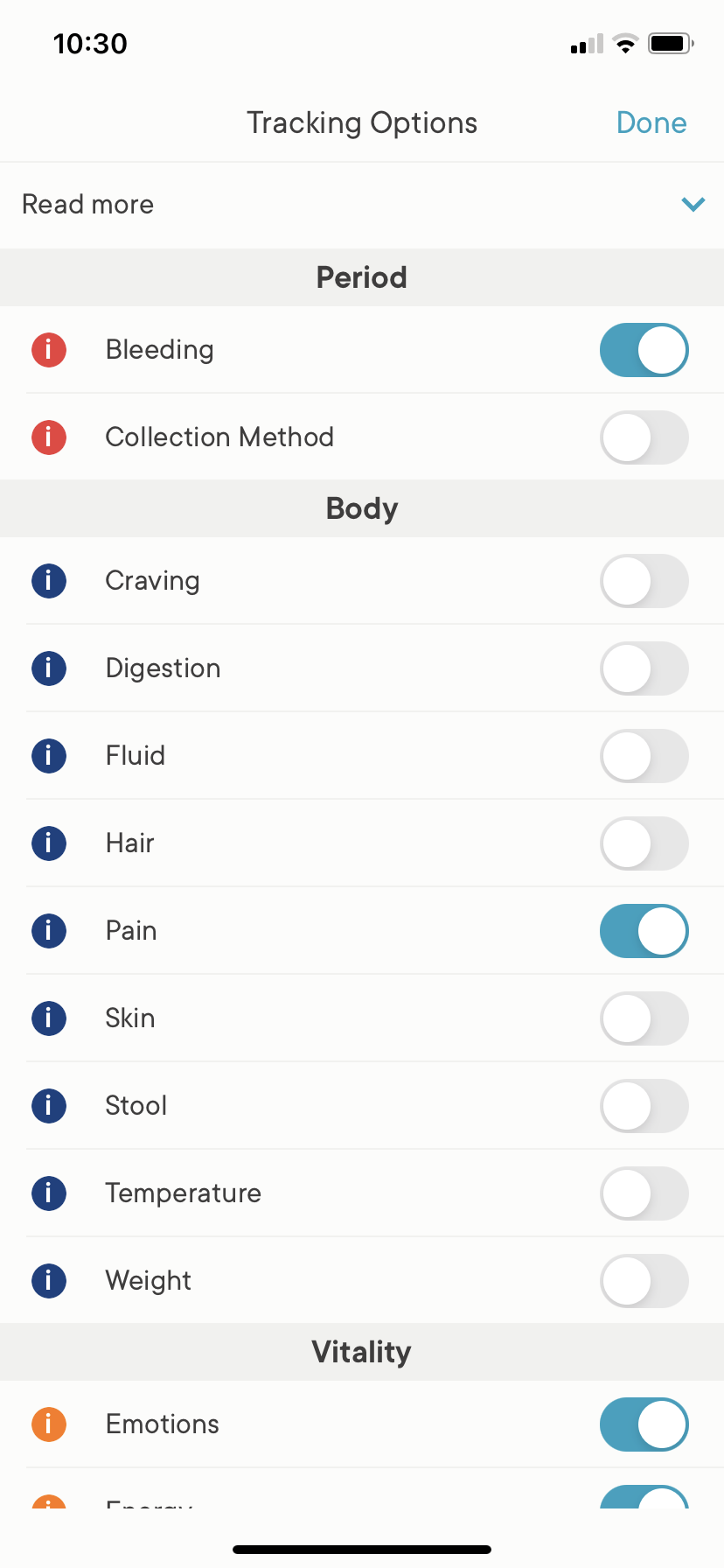Enable Weight tracking switch
724x1568 pixels.
tap(644, 1281)
